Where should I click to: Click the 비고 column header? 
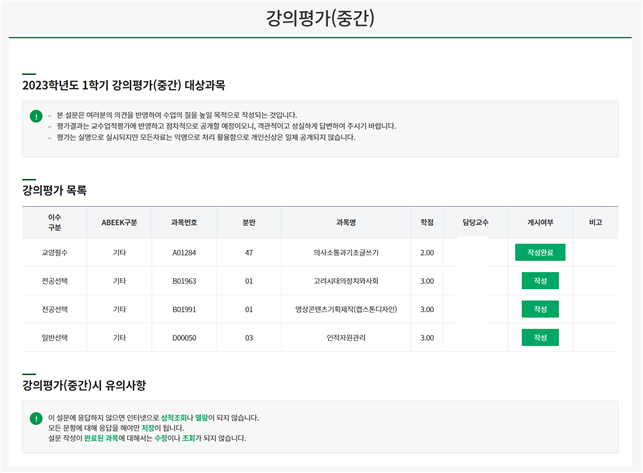coord(595,221)
